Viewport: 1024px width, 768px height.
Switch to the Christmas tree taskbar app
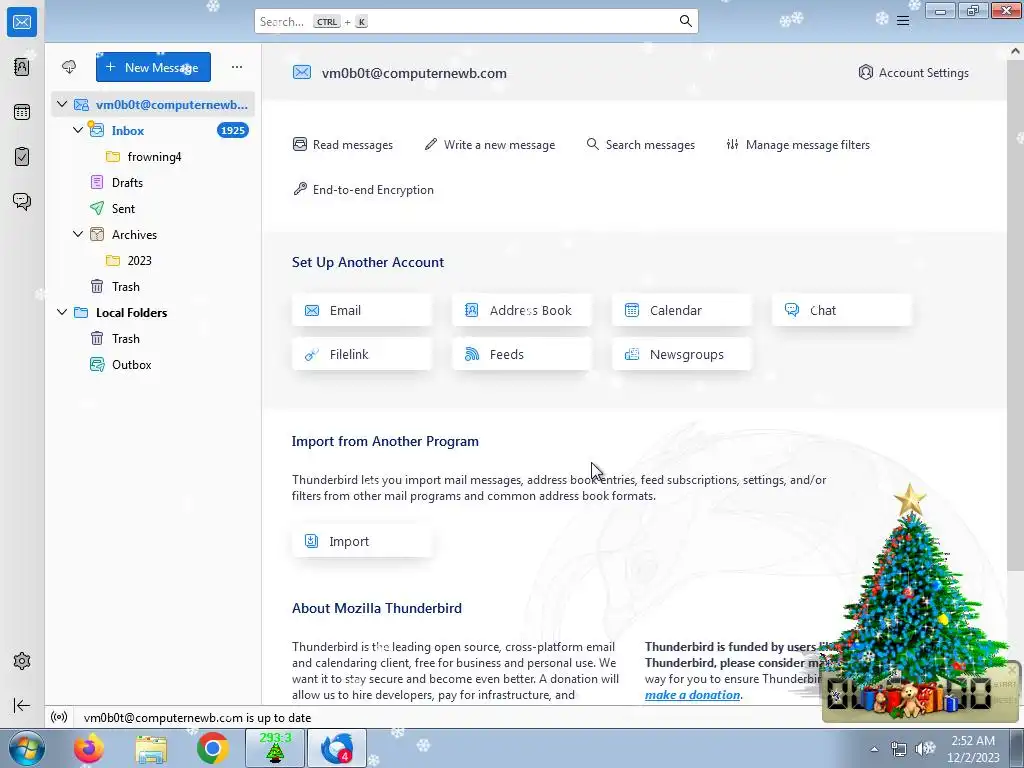coord(275,748)
